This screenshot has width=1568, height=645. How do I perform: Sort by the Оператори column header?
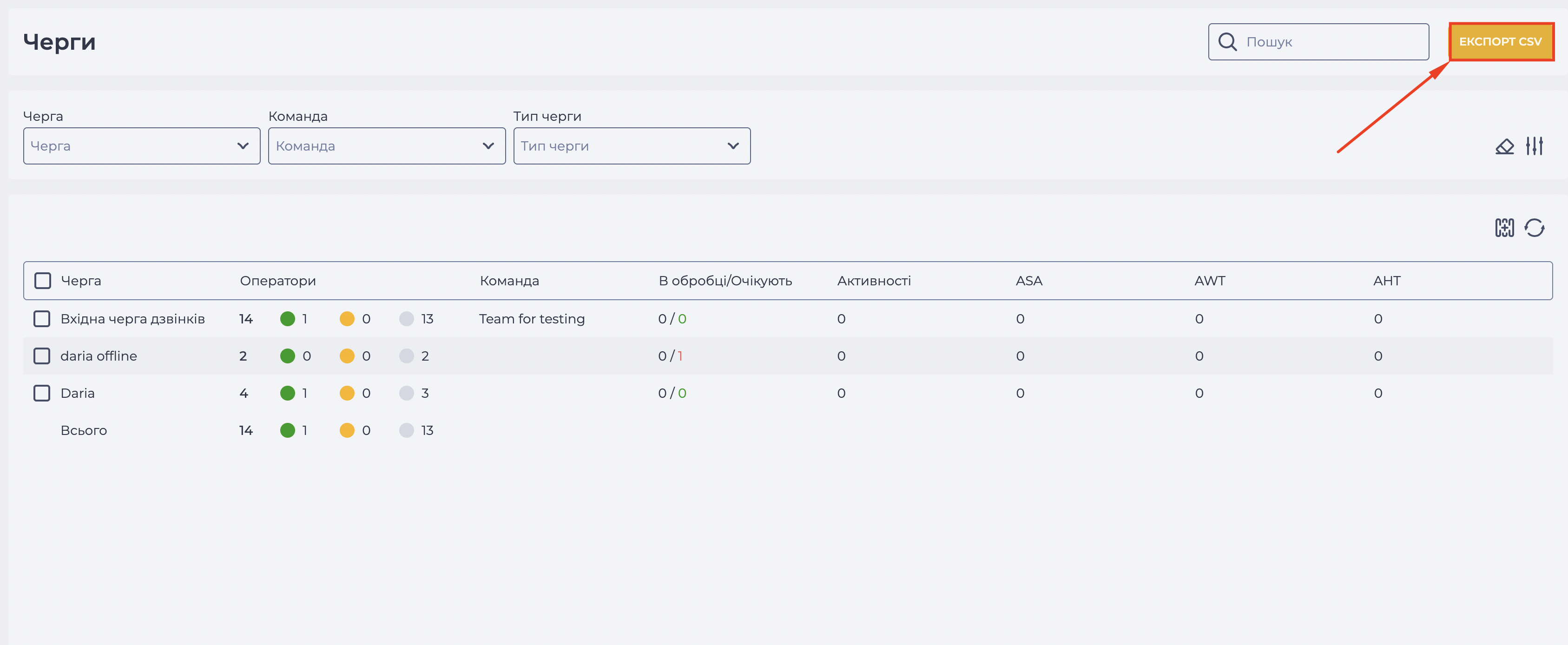pos(277,281)
